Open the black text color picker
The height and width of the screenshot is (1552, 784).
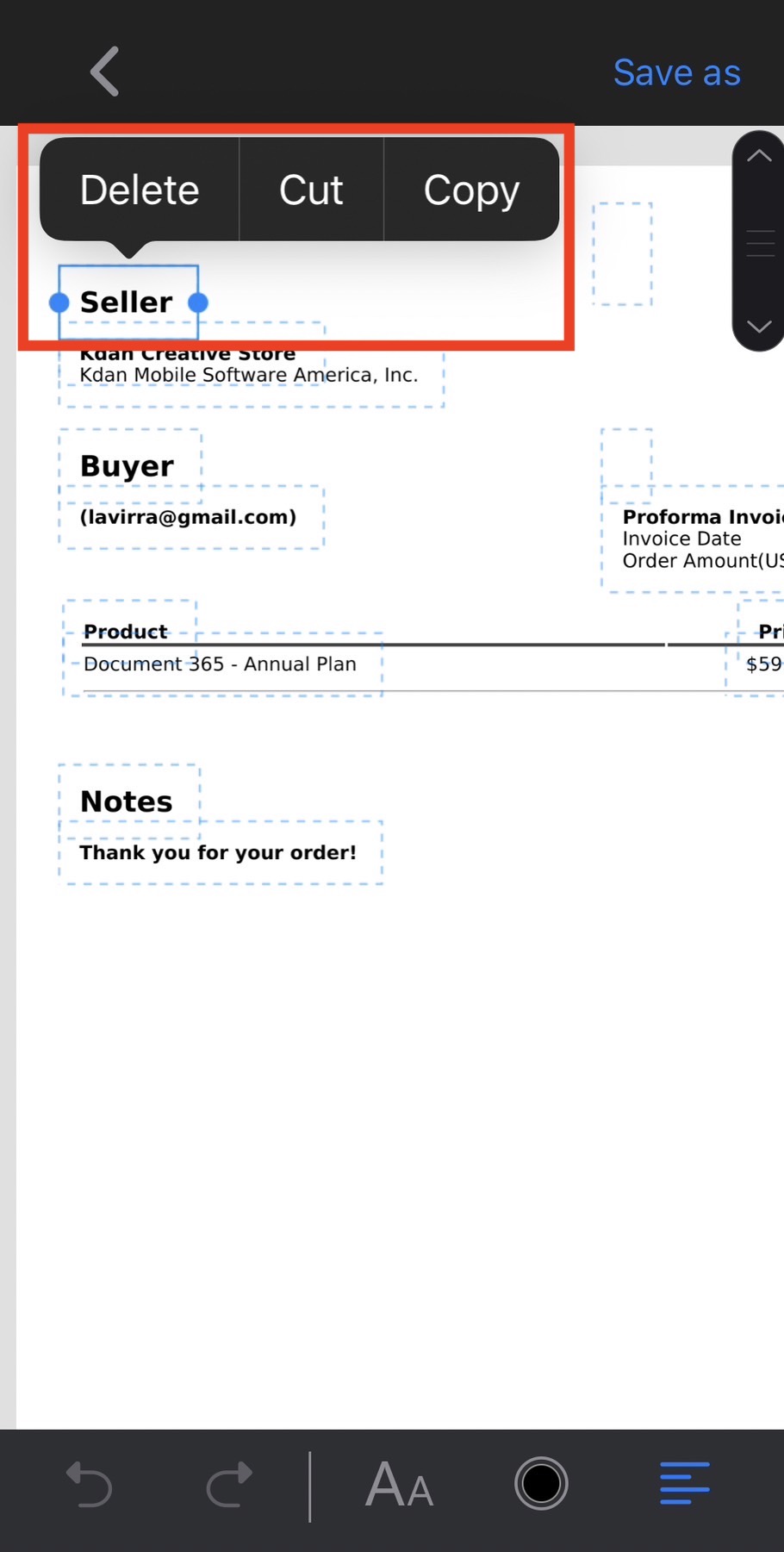(541, 1483)
